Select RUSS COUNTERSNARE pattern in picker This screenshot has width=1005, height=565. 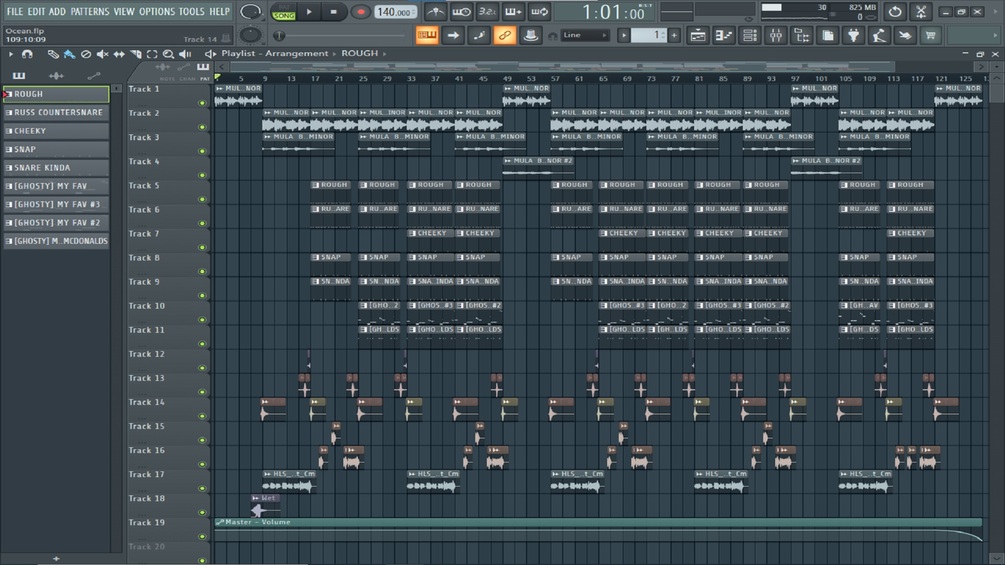pos(56,112)
